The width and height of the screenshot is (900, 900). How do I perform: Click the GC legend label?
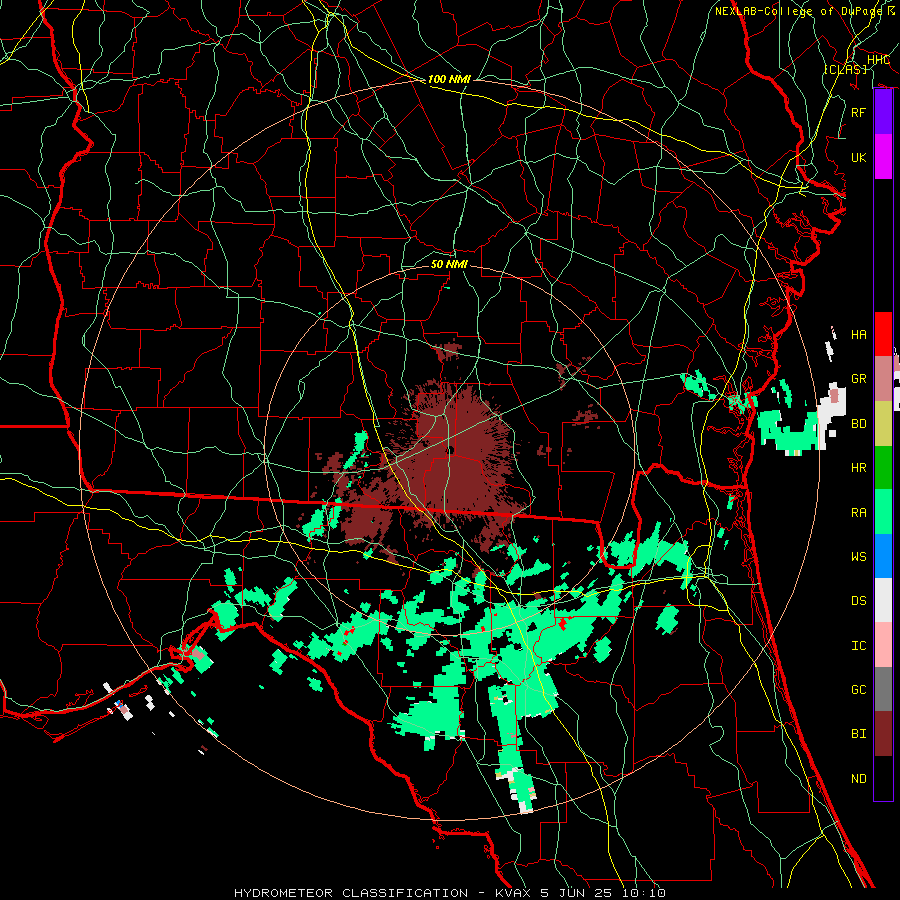pos(859,690)
